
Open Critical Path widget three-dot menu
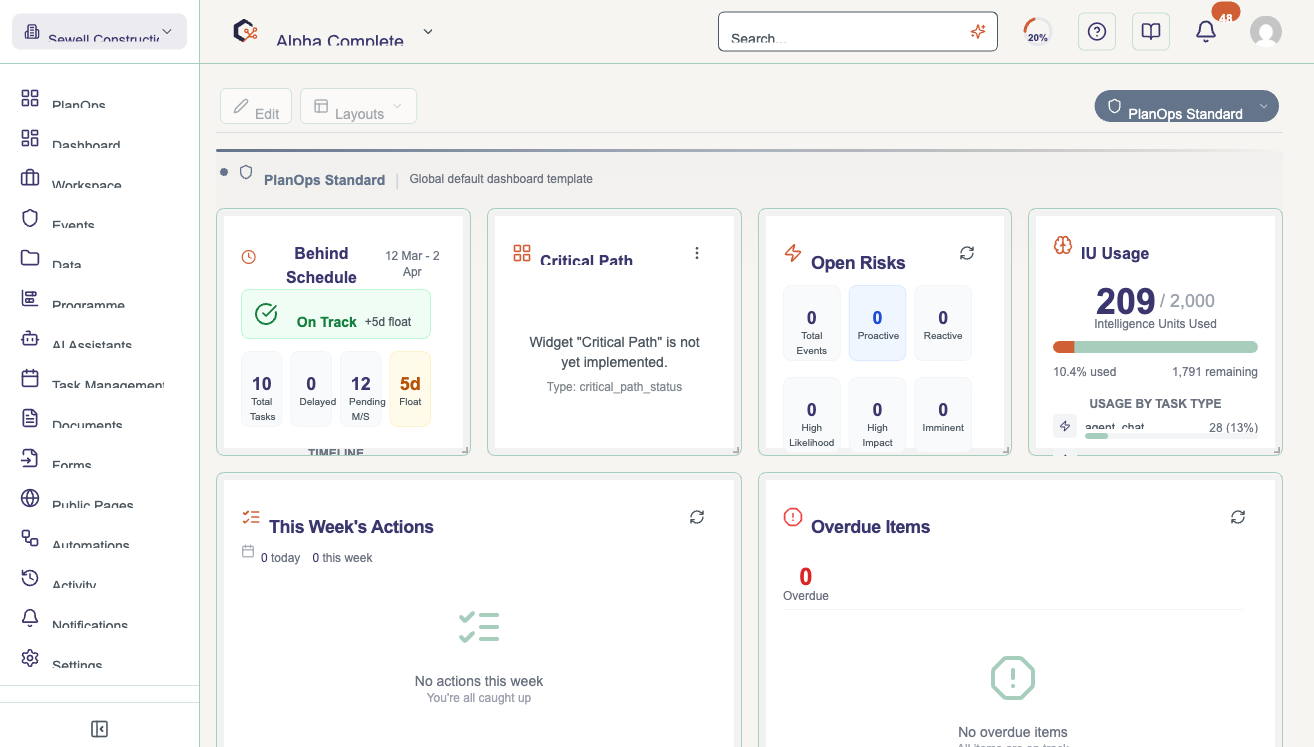(697, 253)
